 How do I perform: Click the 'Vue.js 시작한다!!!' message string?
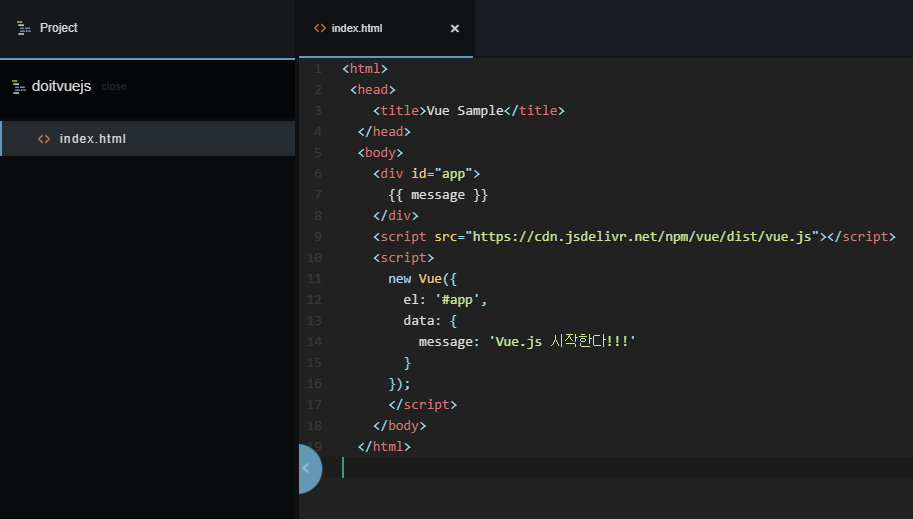(x=562, y=341)
